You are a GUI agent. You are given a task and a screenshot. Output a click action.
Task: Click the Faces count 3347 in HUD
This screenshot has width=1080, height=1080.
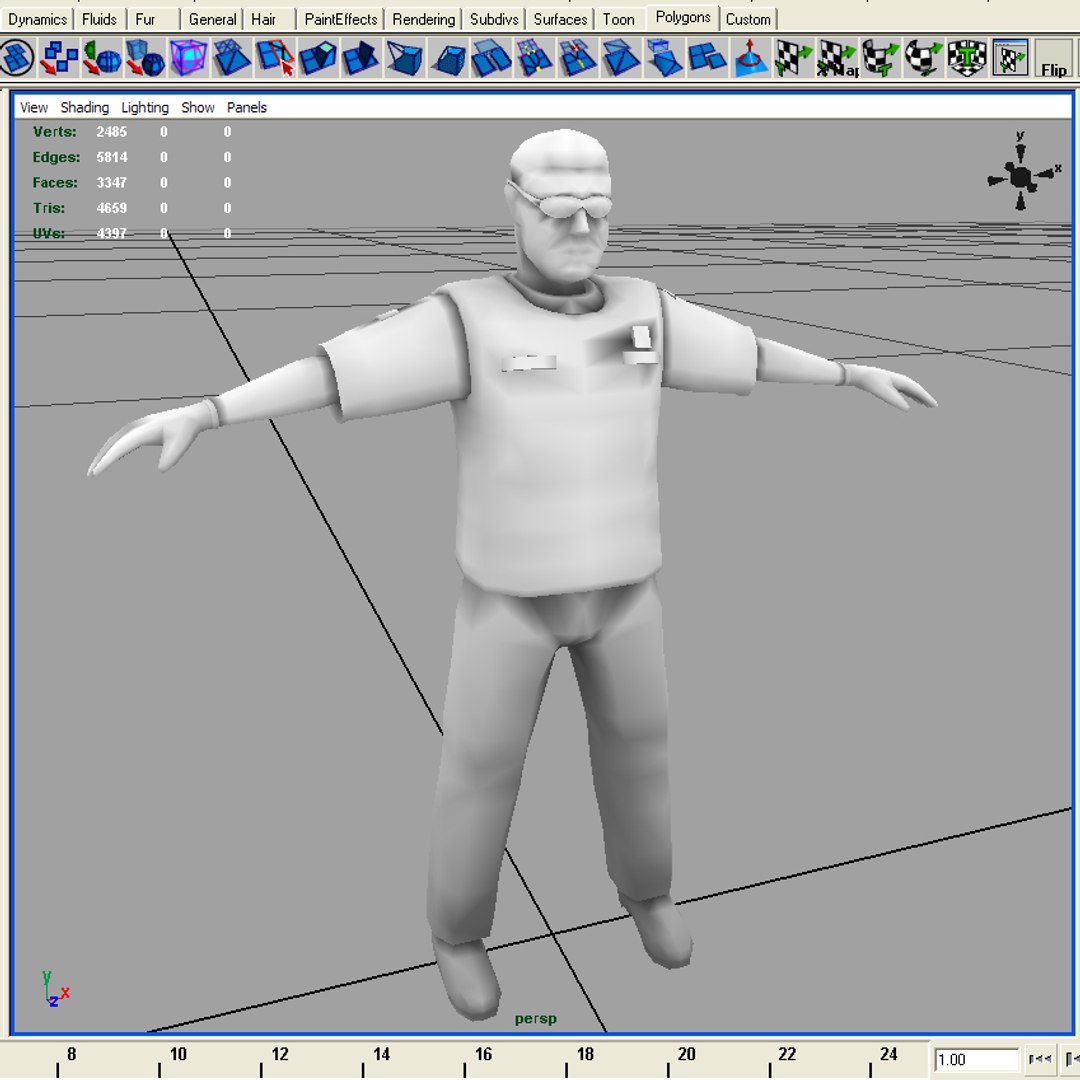click(112, 183)
